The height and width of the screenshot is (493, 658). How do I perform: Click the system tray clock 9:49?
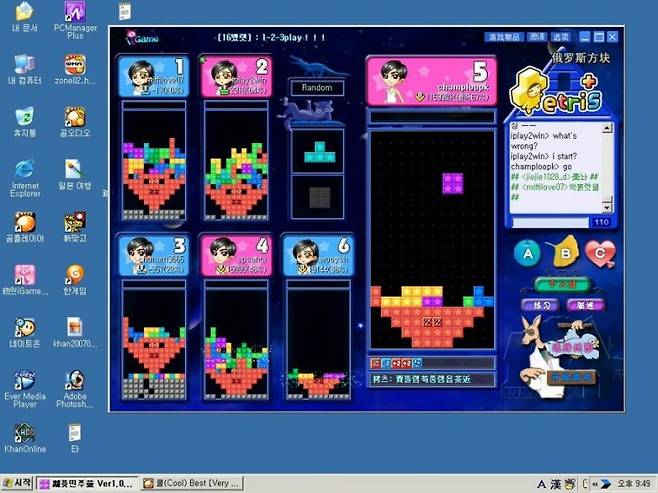tap(633, 484)
